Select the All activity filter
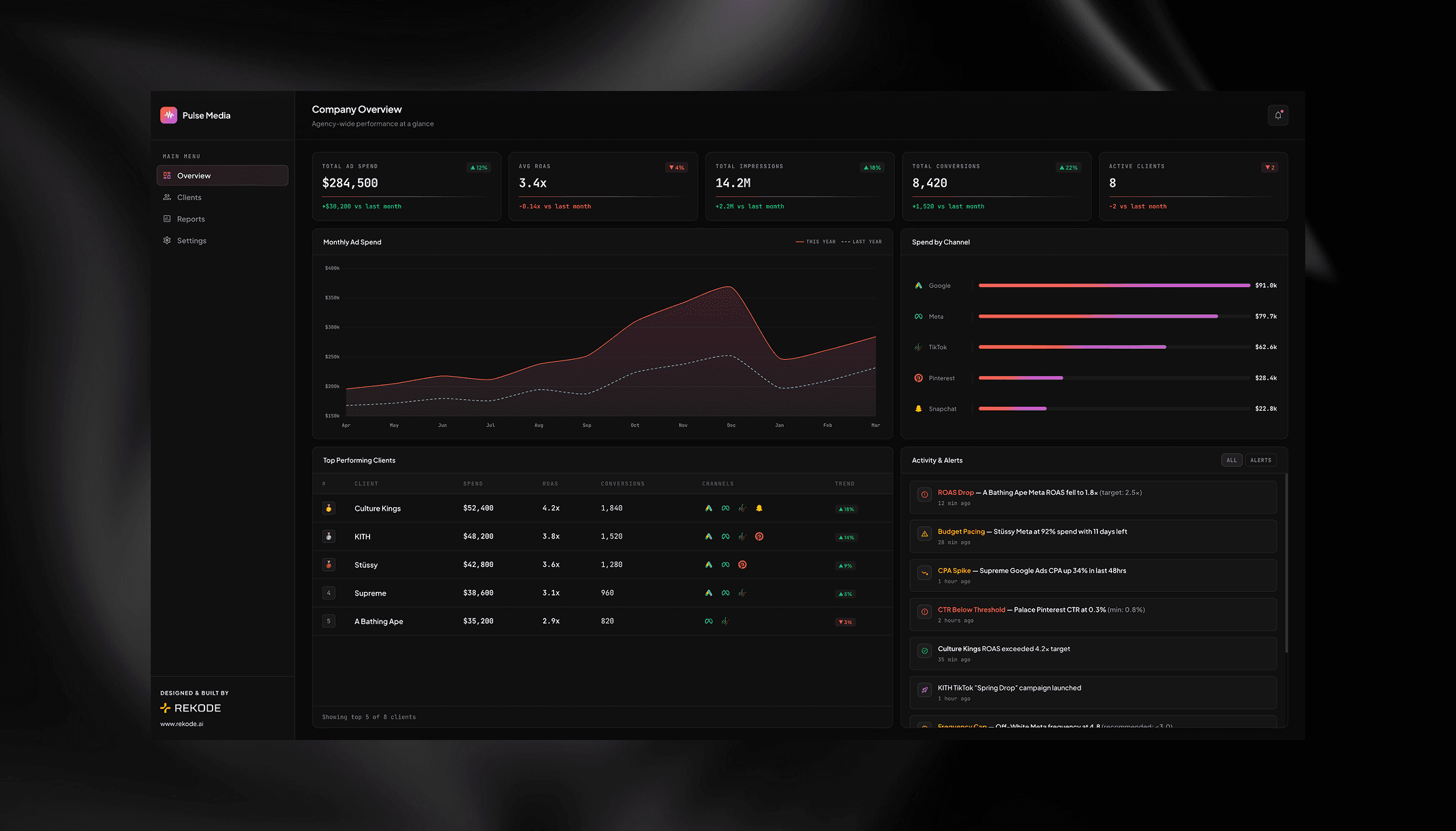Image resolution: width=1456 pixels, height=831 pixels. click(x=1231, y=460)
